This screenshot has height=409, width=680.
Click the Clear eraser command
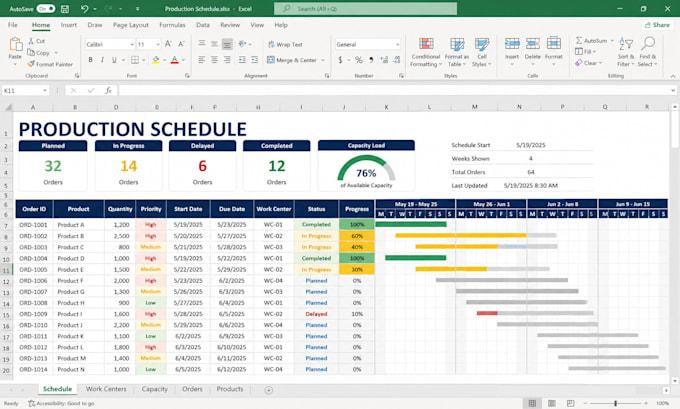tap(588, 63)
